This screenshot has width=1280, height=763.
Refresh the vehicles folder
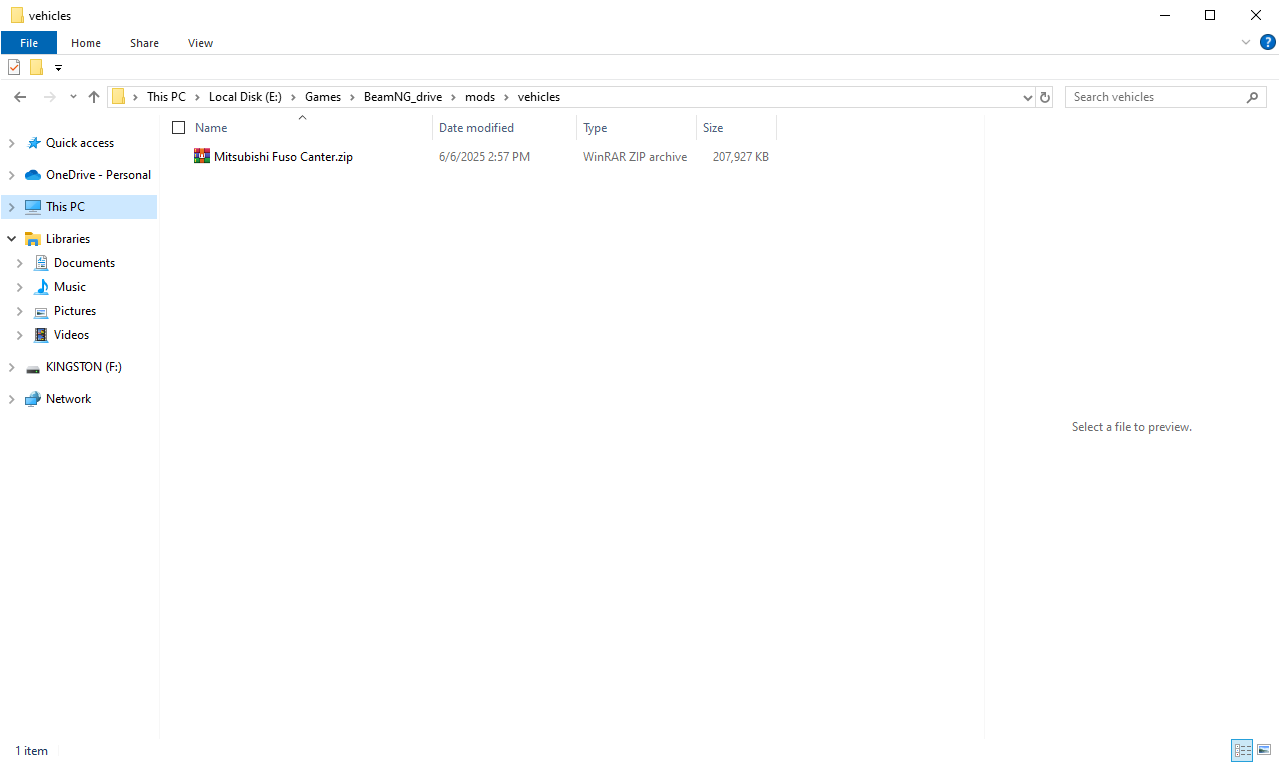(x=1045, y=97)
